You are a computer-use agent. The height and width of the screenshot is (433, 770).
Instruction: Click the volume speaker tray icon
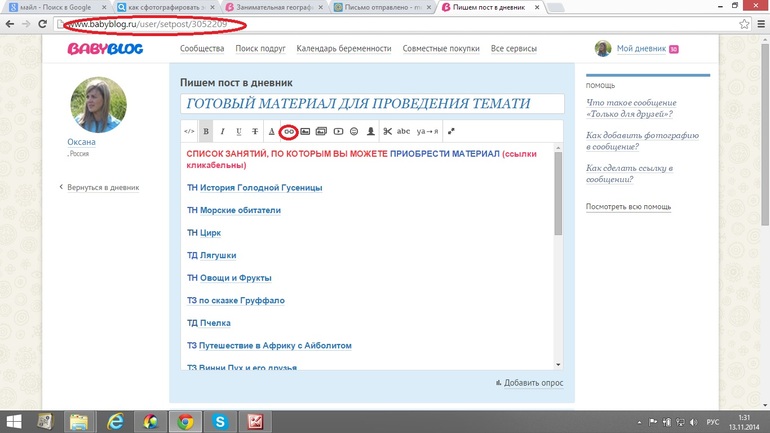(x=693, y=422)
